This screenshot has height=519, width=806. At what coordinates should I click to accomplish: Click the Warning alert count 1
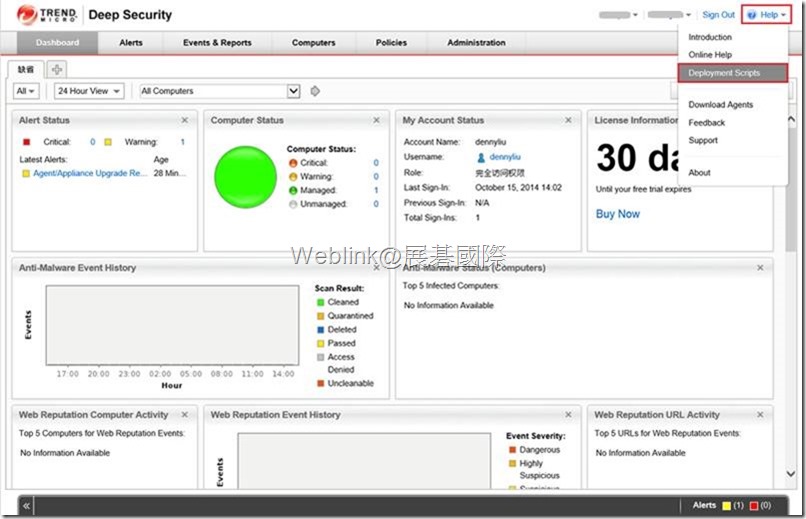point(182,142)
